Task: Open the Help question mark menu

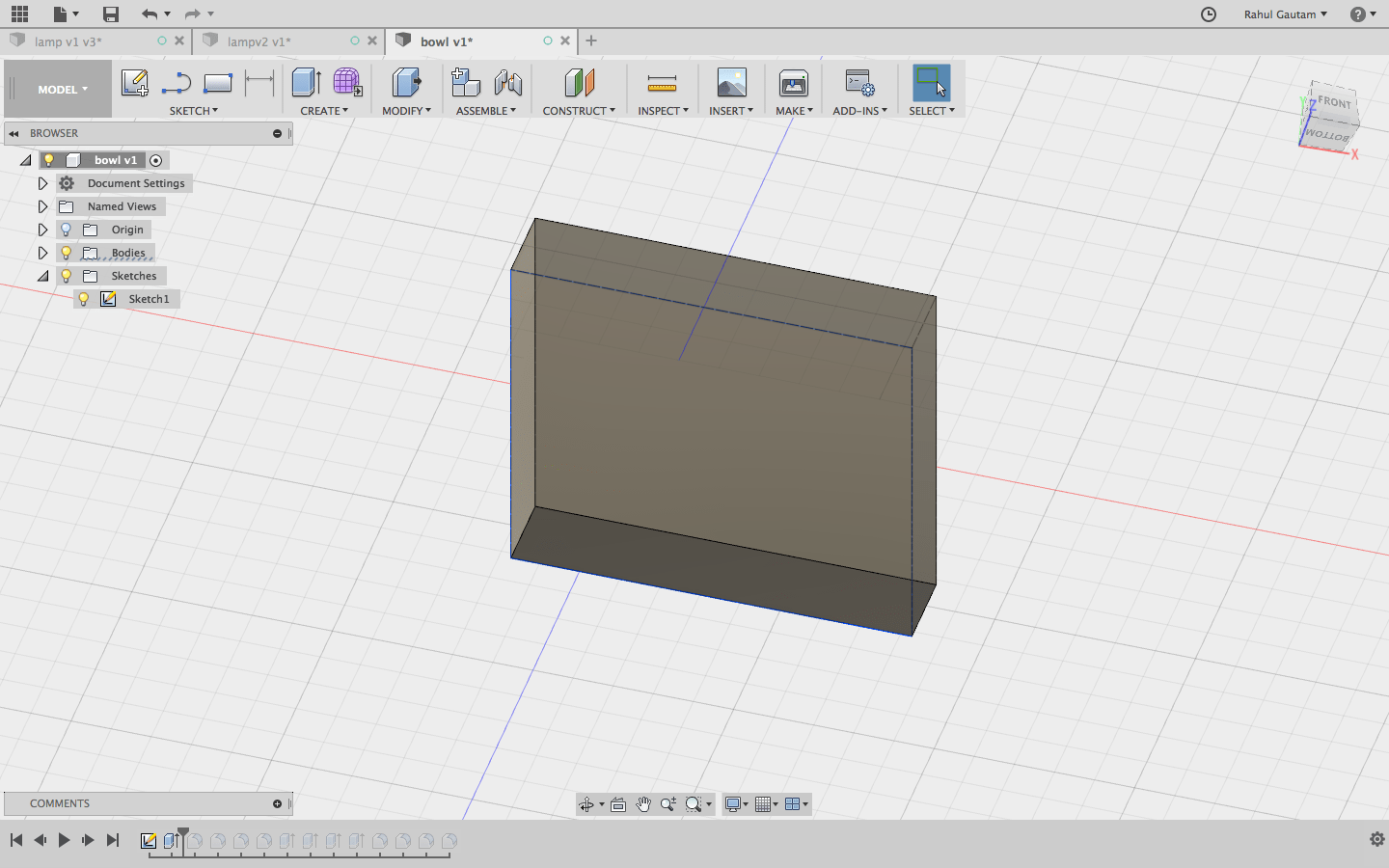Action: (x=1363, y=14)
